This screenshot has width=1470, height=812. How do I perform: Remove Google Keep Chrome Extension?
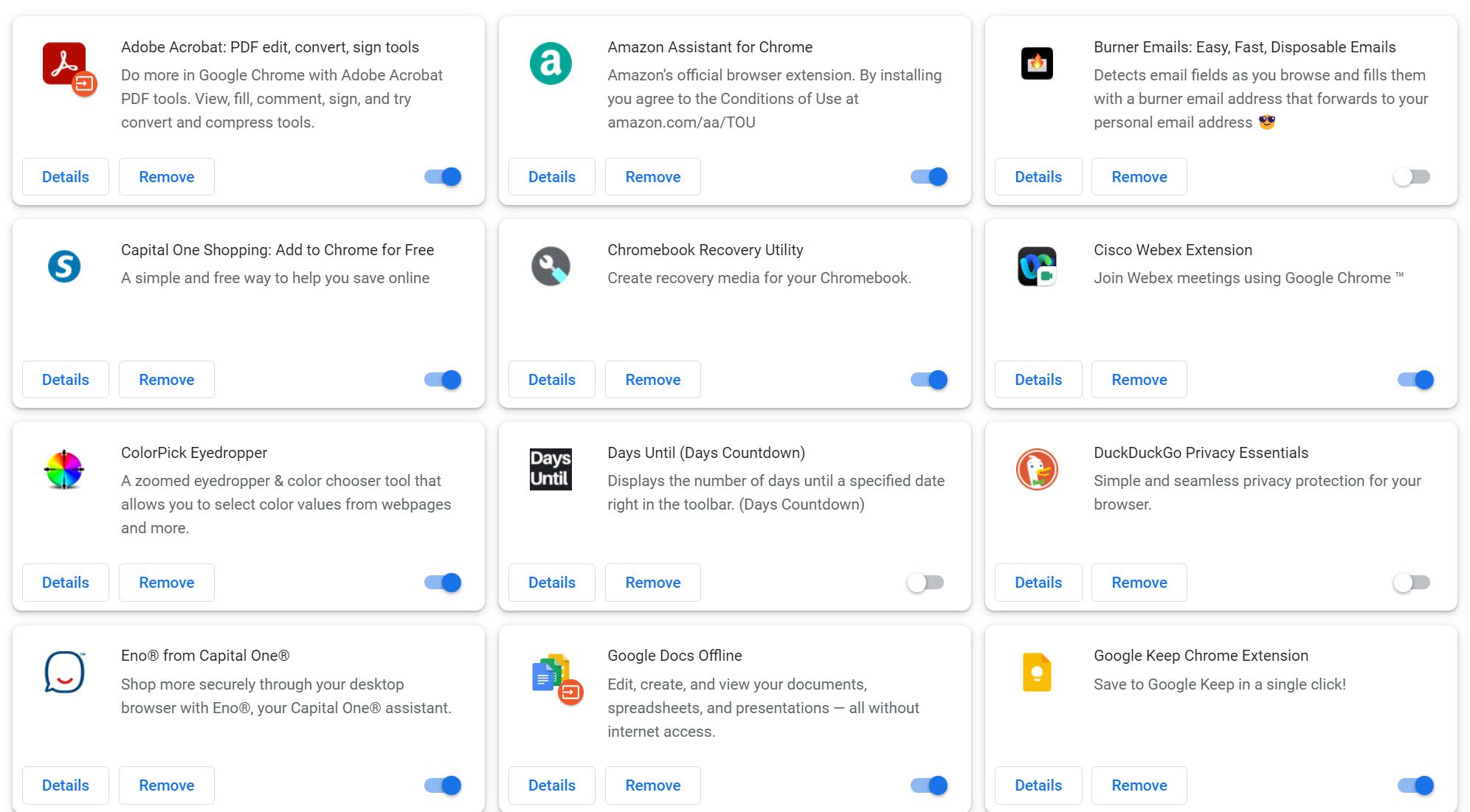coord(1139,785)
